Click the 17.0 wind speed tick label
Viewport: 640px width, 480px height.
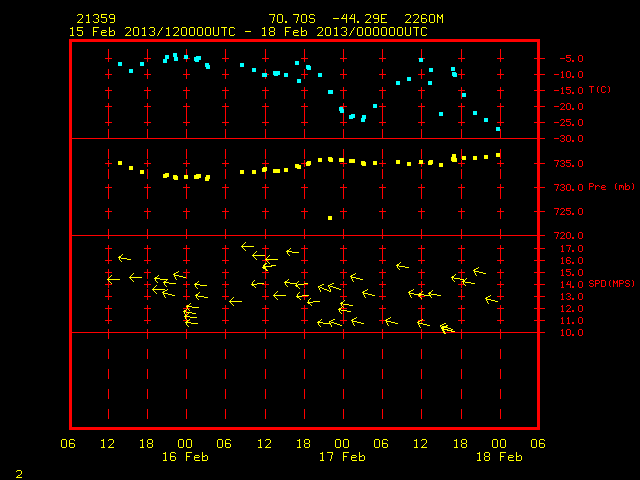click(x=572, y=249)
